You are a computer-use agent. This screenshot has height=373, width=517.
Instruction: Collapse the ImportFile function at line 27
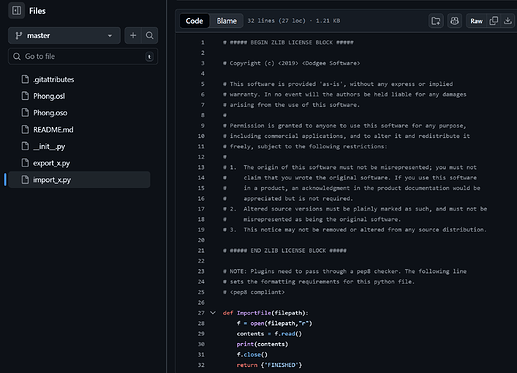pos(213,313)
